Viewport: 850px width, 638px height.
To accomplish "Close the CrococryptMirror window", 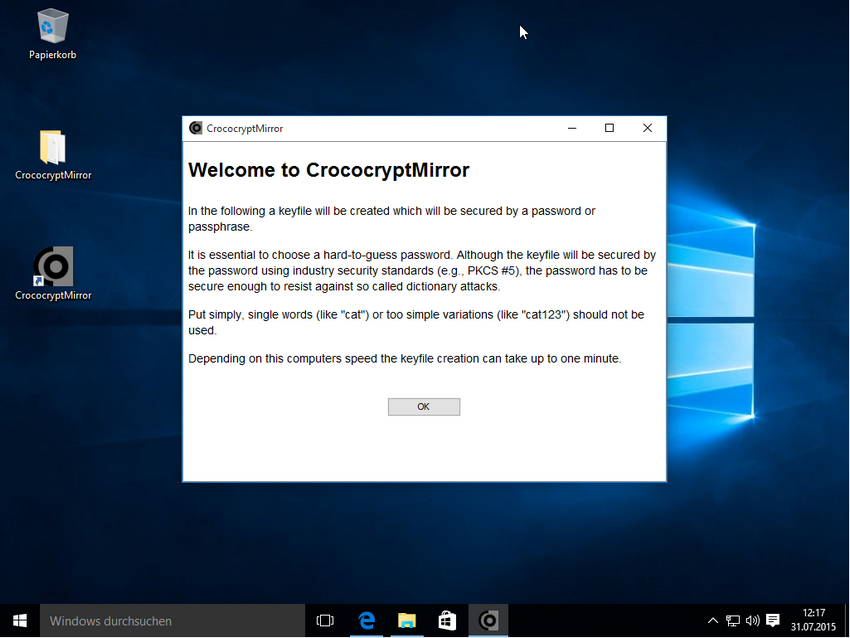I will pyautogui.click(x=647, y=128).
